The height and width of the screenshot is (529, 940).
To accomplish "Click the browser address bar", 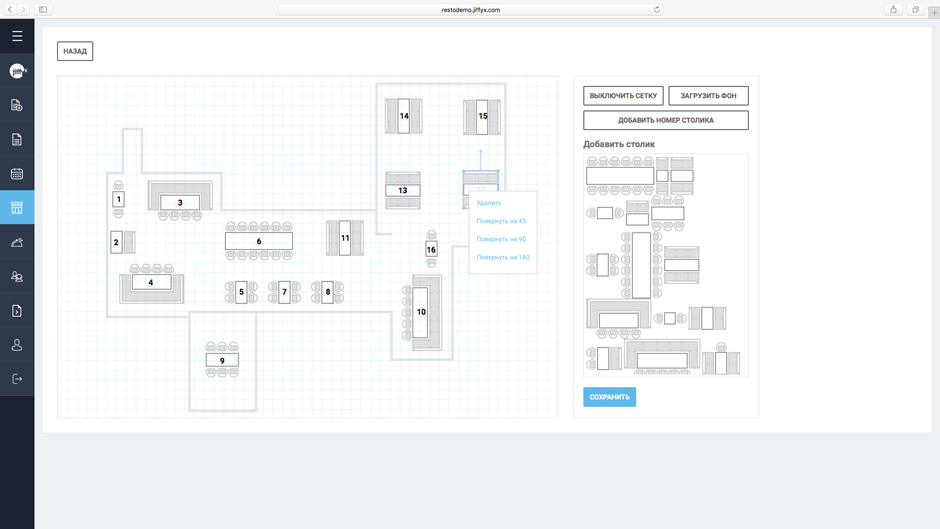I will 470,10.
